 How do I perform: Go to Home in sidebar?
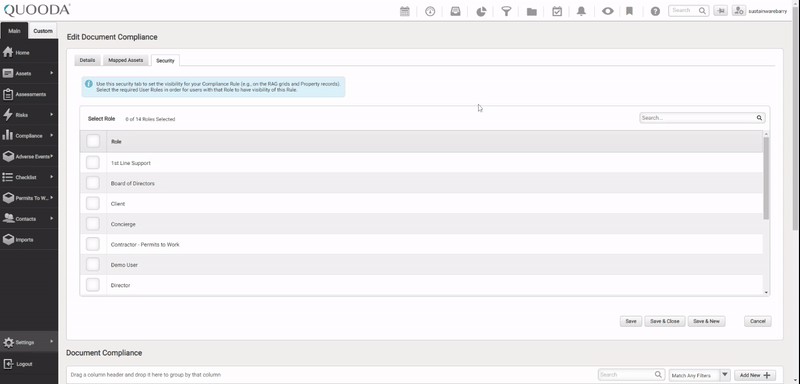click(x=29, y=53)
